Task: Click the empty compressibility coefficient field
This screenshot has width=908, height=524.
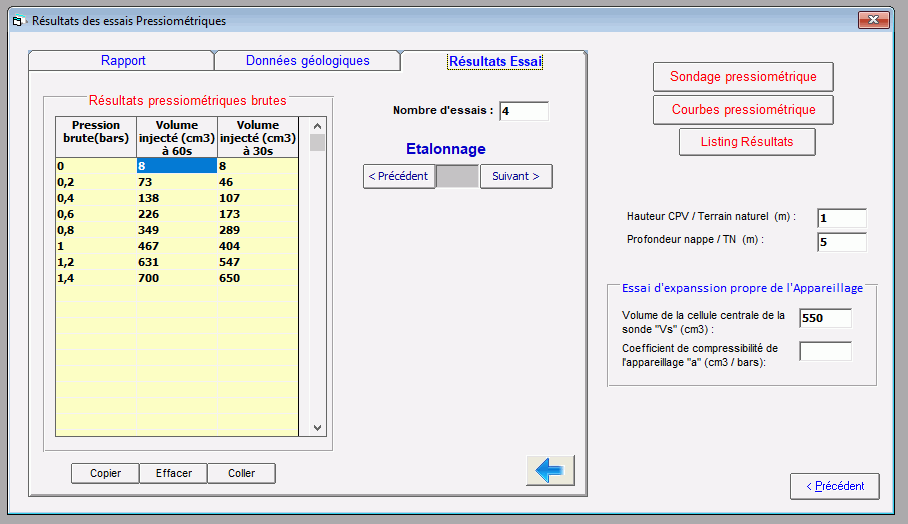Action: [x=825, y=351]
